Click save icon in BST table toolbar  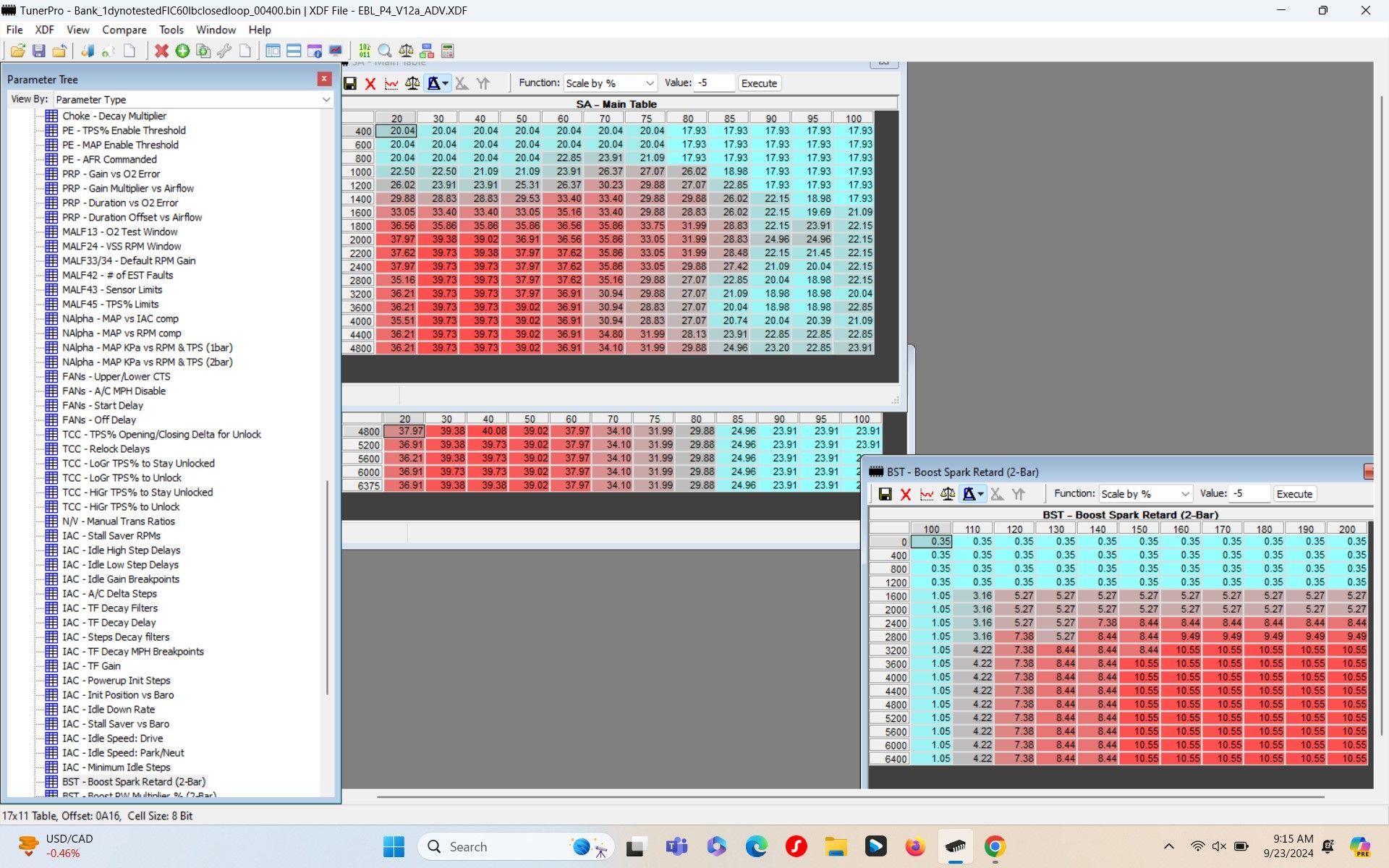pos(885,494)
